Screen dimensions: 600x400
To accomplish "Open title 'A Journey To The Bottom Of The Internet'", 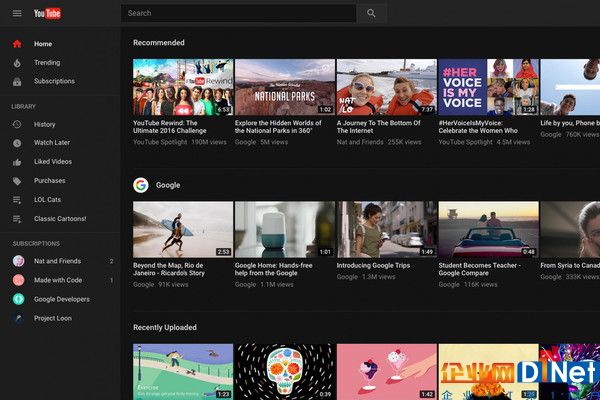I will click(378, 127).
